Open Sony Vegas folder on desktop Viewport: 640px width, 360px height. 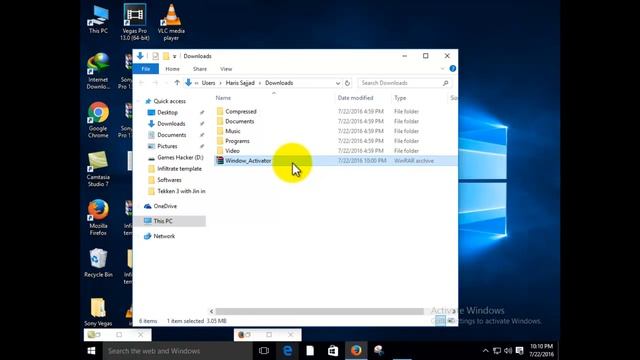98,312
